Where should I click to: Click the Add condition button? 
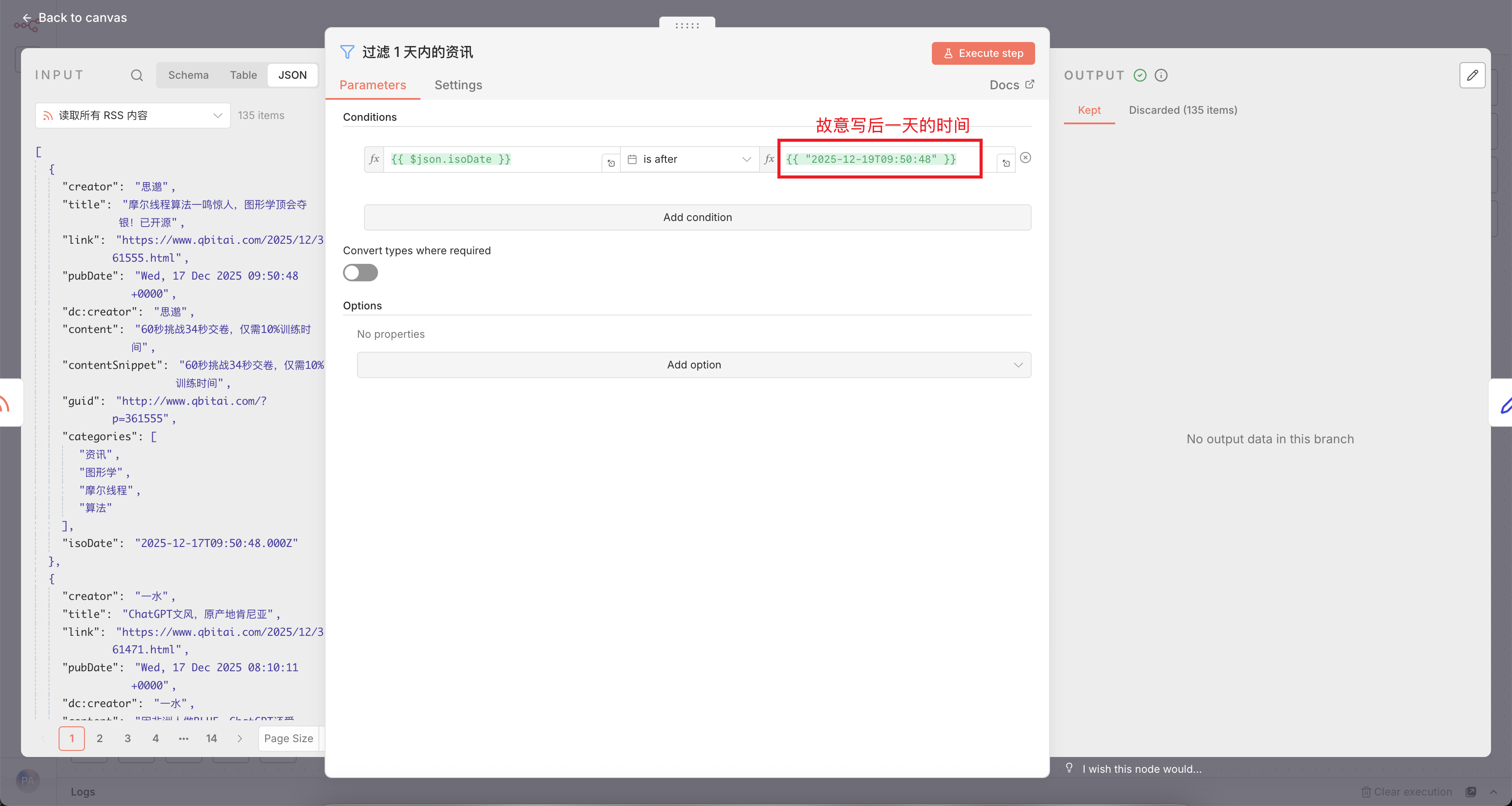696,217
